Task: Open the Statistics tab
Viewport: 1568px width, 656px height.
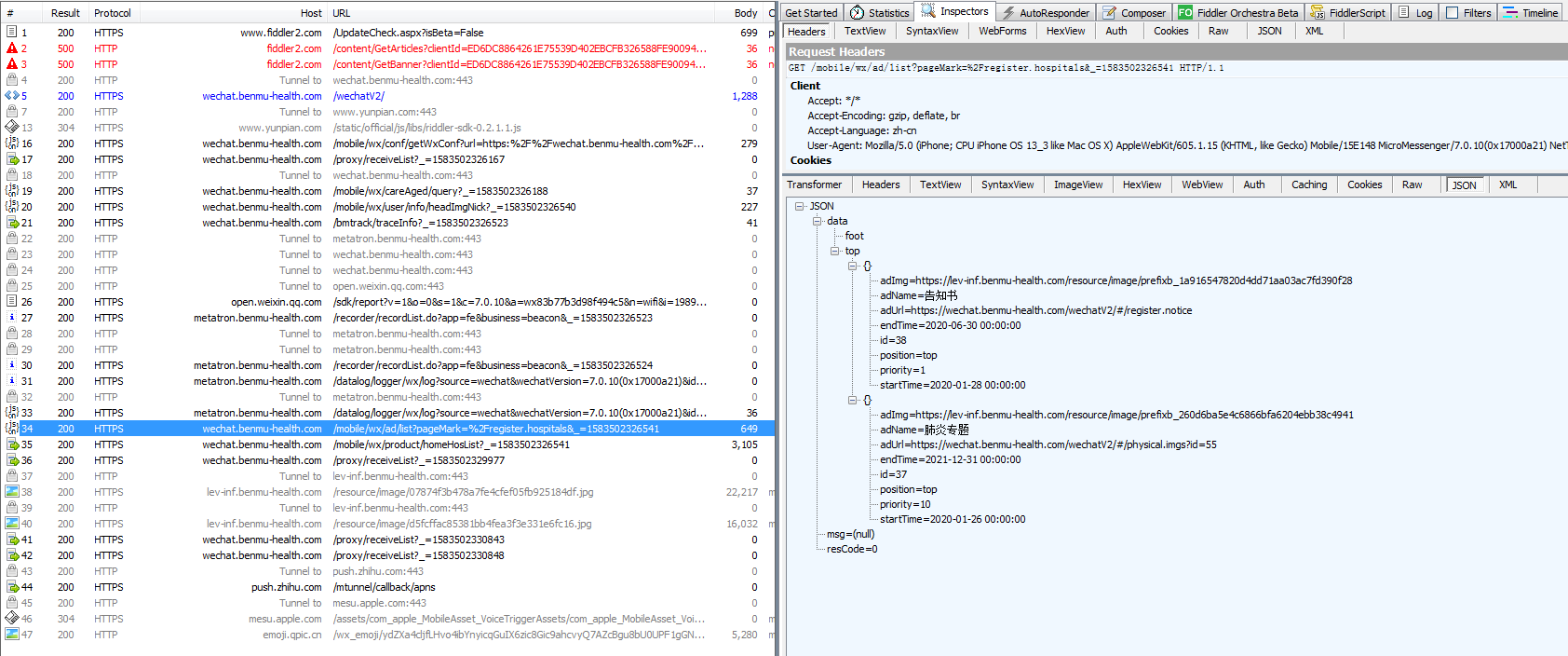Action: 879,13
